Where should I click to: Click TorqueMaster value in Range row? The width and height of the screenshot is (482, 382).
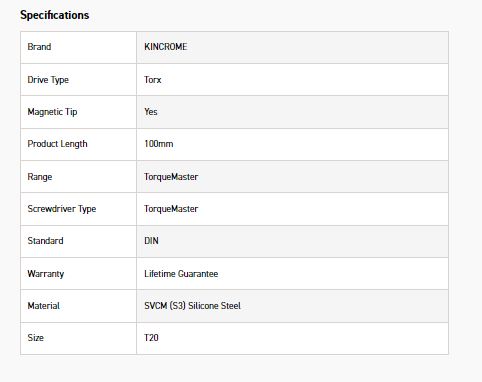pyautogui.click(x=171, y=177)
